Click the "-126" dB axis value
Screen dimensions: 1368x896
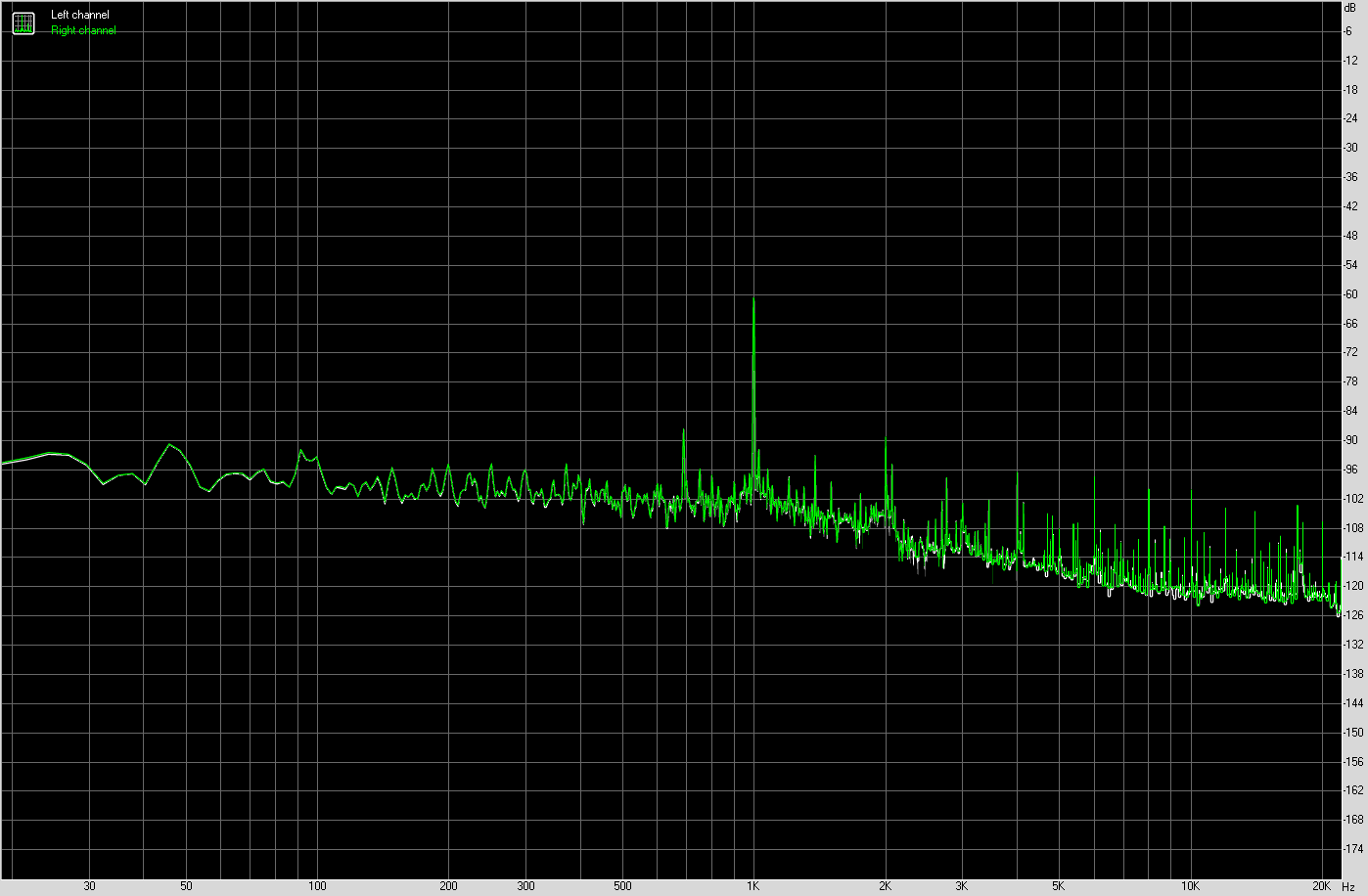1353,615
